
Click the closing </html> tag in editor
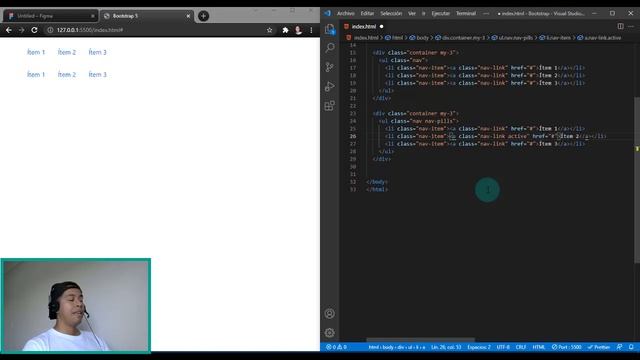pyautogui.click(x=377, y=189)
